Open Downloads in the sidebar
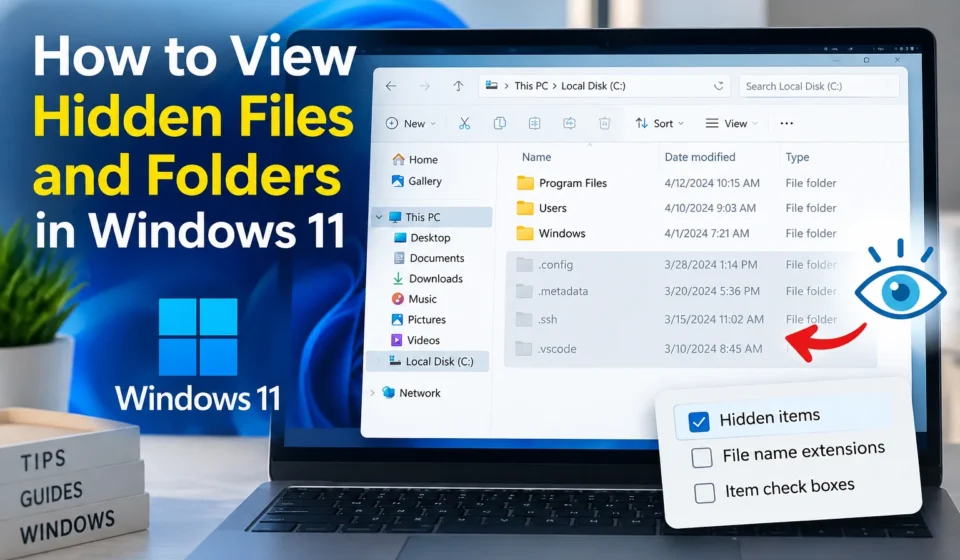 click(427, 278)
